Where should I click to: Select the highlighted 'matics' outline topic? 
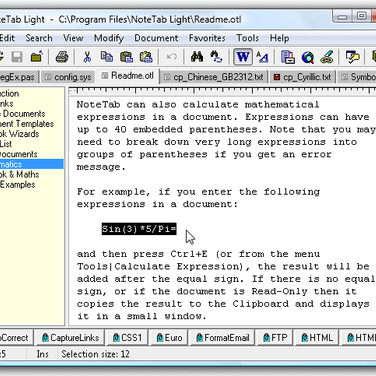[31, 164]
